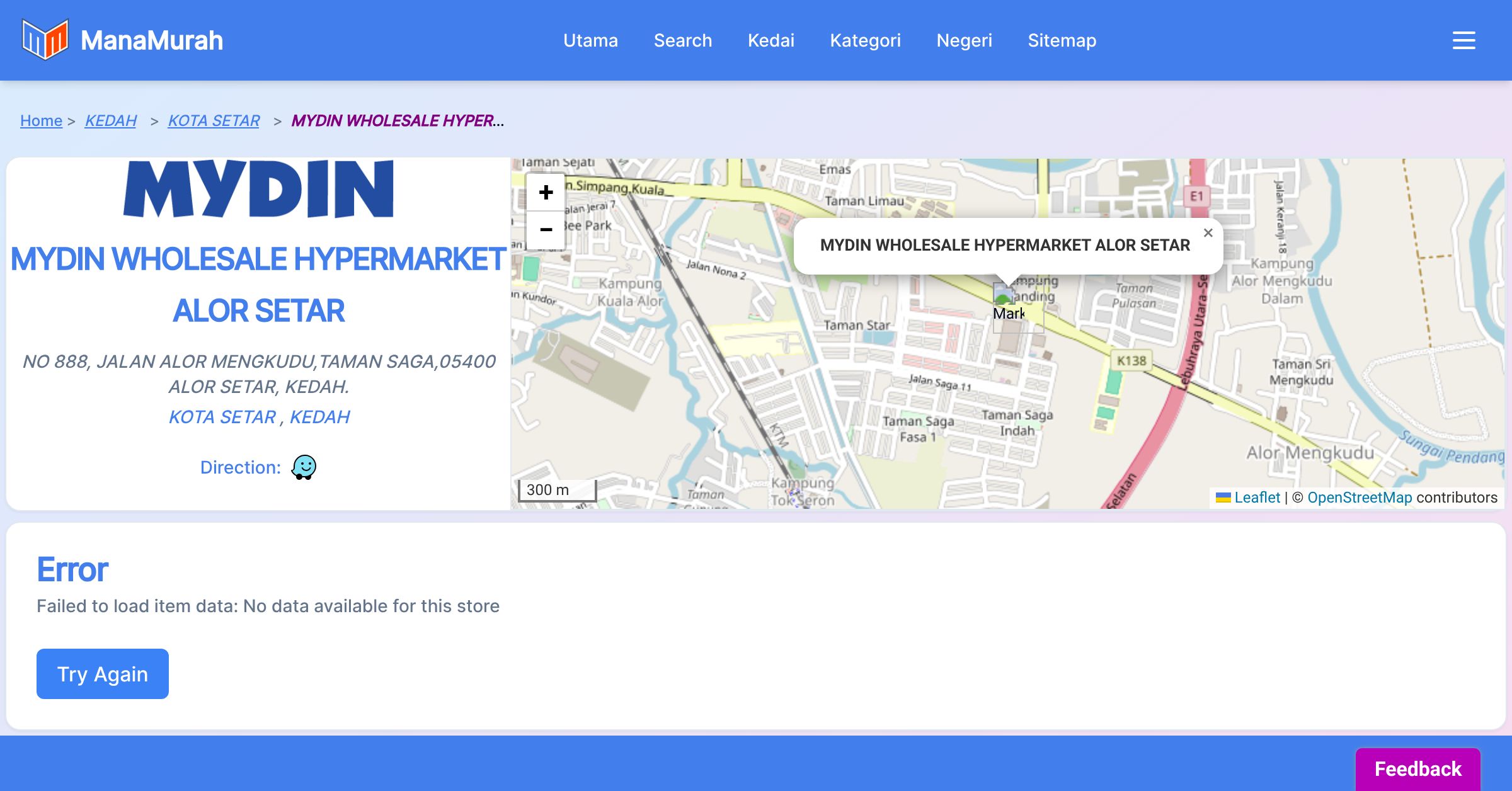
Task: Follow the Home breadcrumb link
Action: coord(41,120)
